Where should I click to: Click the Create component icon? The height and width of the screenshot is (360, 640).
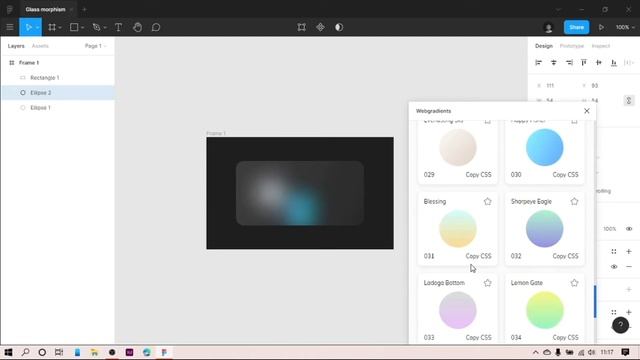point(320,27)
